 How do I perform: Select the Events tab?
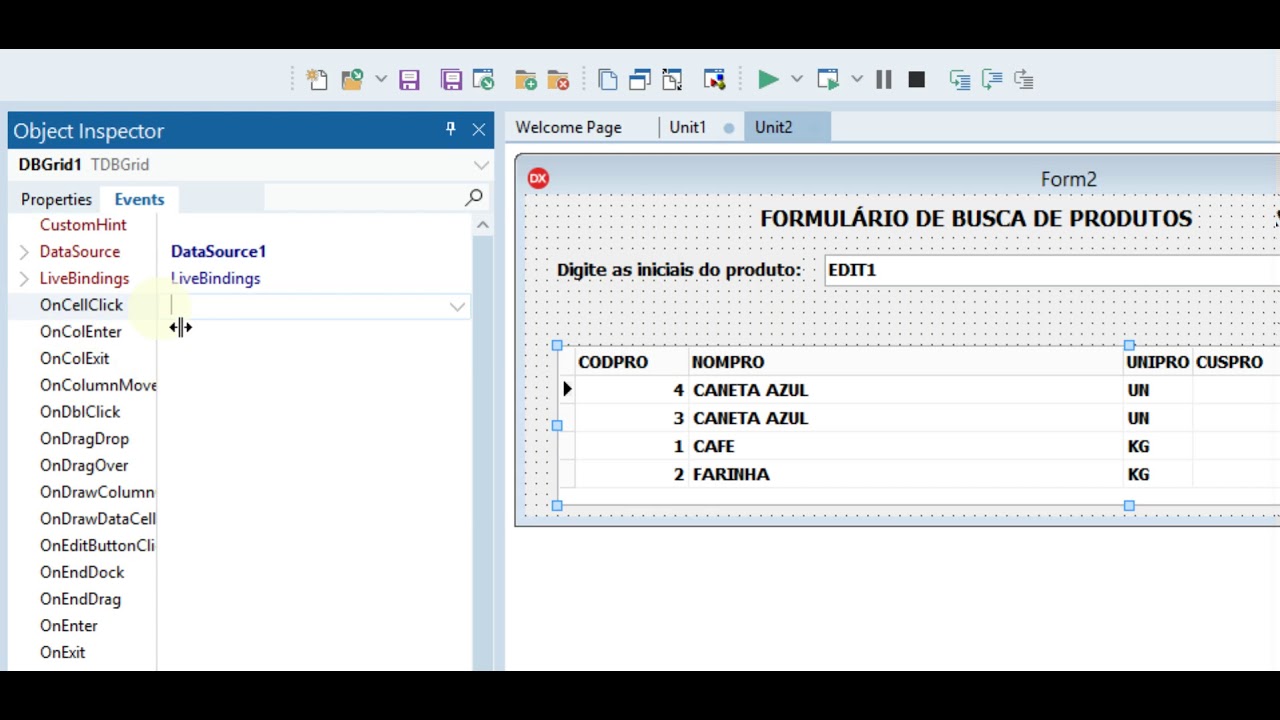[x=139, y=199]
